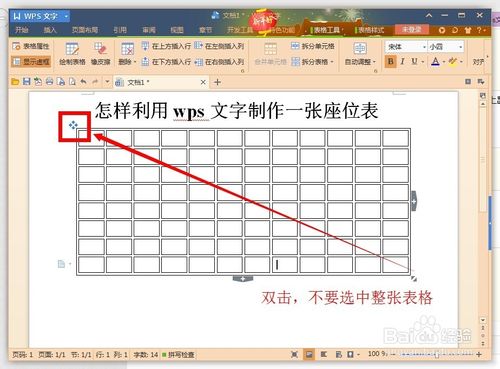Expand the quick access toolbar customize arrow
This screenshot has height=369, width=500.
[107, 82]
